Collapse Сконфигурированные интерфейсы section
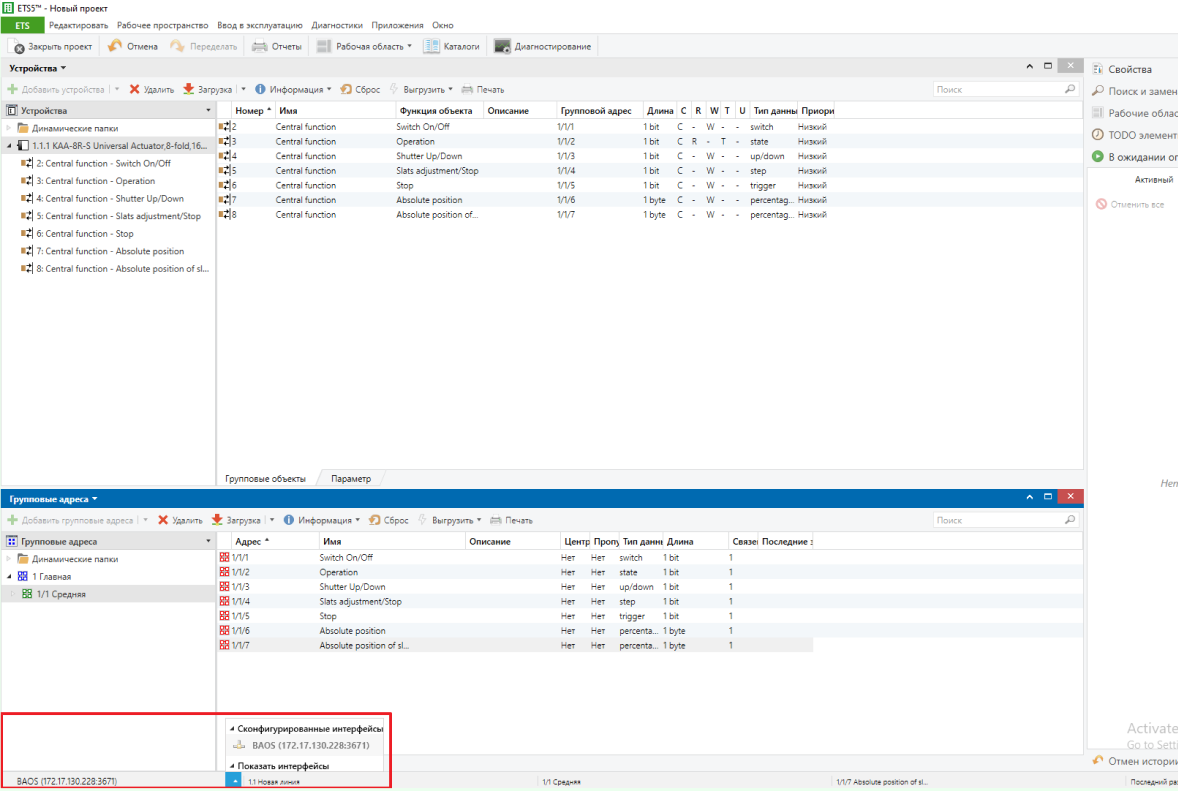 231,729
